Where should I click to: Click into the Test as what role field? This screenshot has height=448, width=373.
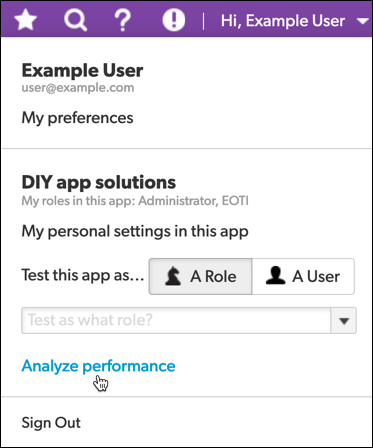176,321
